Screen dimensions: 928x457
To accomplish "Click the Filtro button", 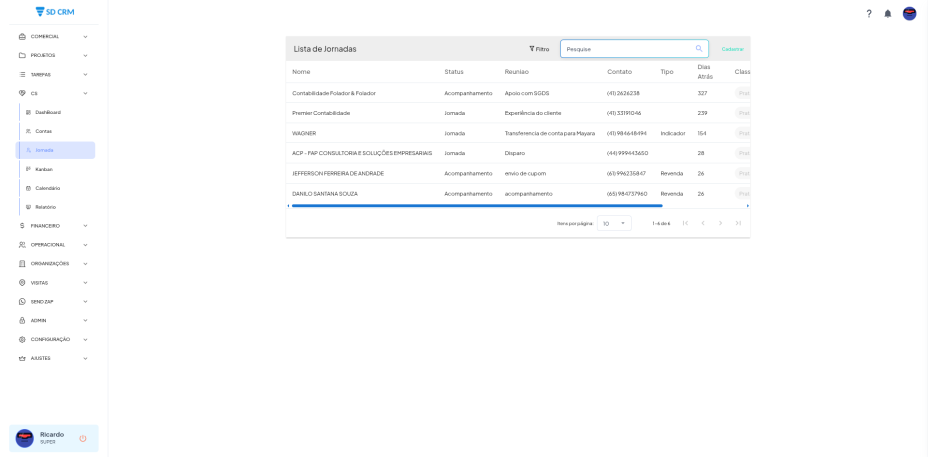I will click(539, 49).
